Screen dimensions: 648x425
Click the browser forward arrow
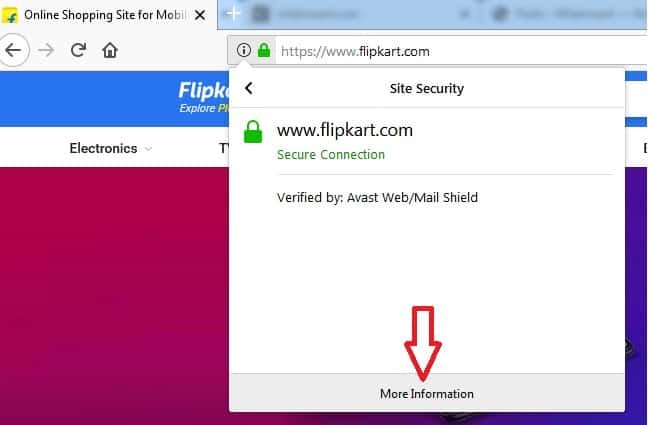tap(46, 50)
